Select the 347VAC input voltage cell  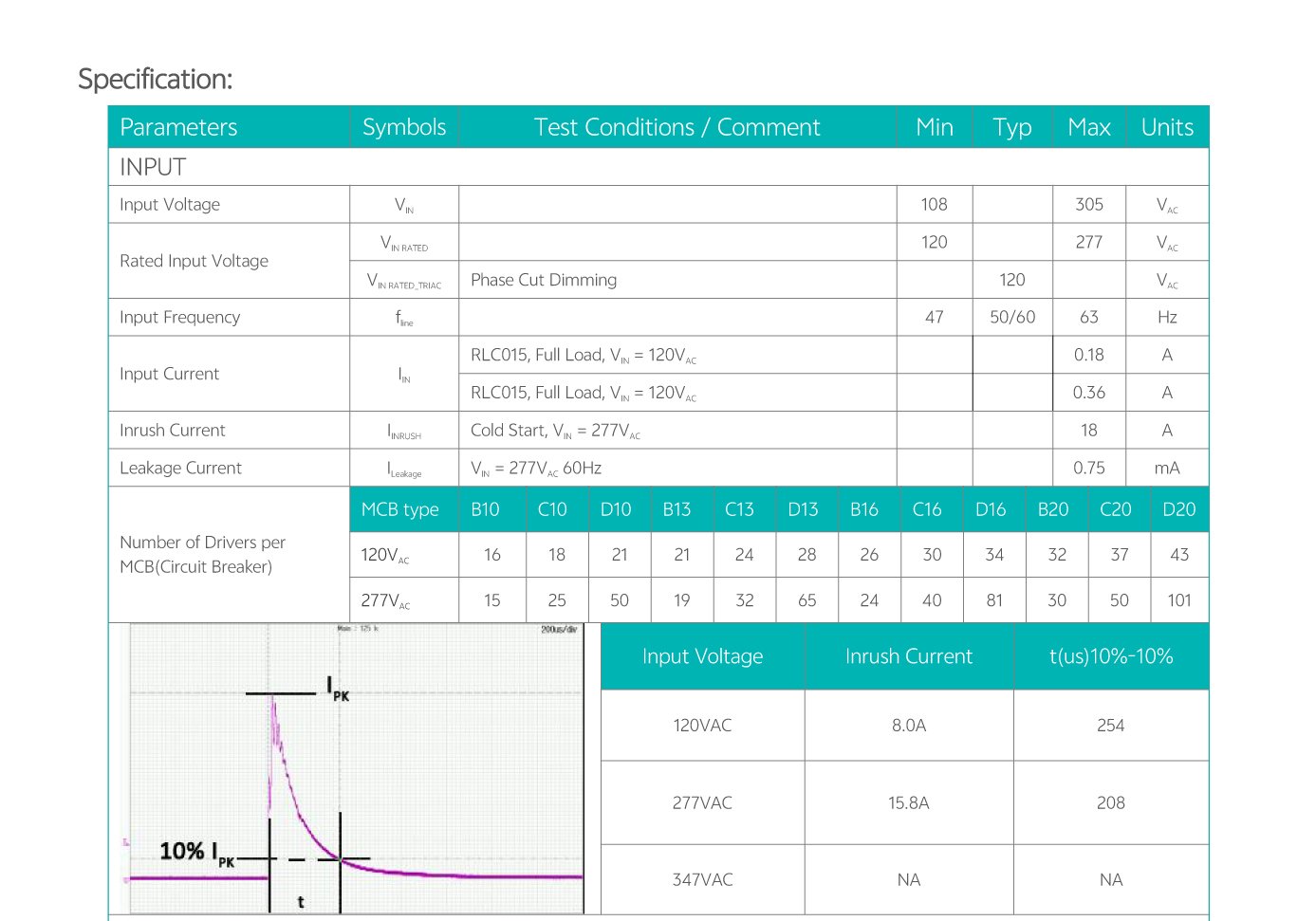[x=702, y=879]
